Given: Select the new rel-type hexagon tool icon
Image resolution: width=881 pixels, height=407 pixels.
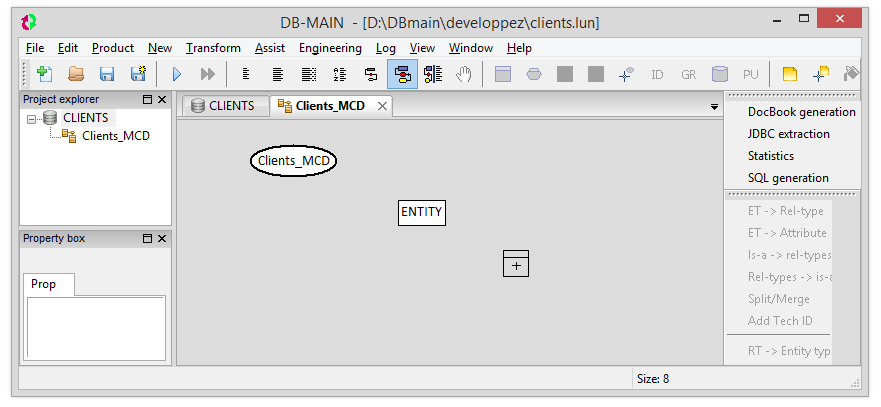Looking at the screenshot, I should (534, 74).
